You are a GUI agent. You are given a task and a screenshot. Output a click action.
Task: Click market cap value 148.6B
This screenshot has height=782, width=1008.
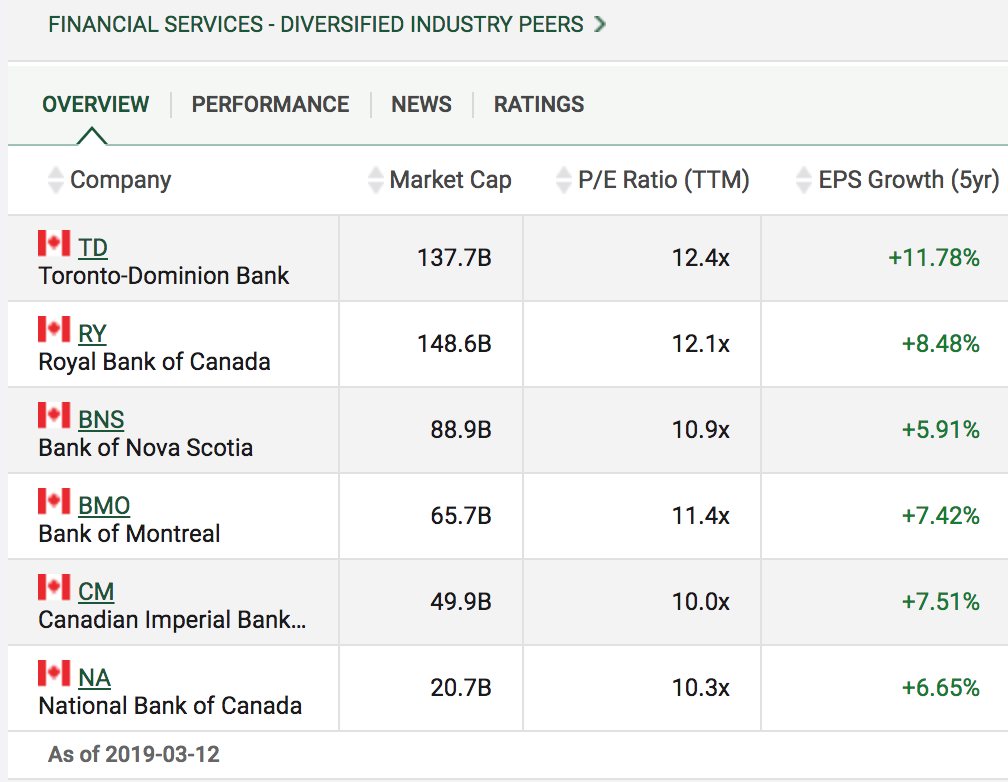coord(454,344)
